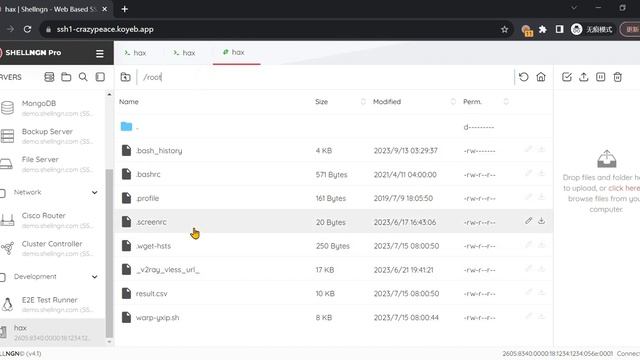Image resolution: width=640 pixels, height=360 pixels.
Task: Select the MongoDB server
Action: click(x=52, y=108)
